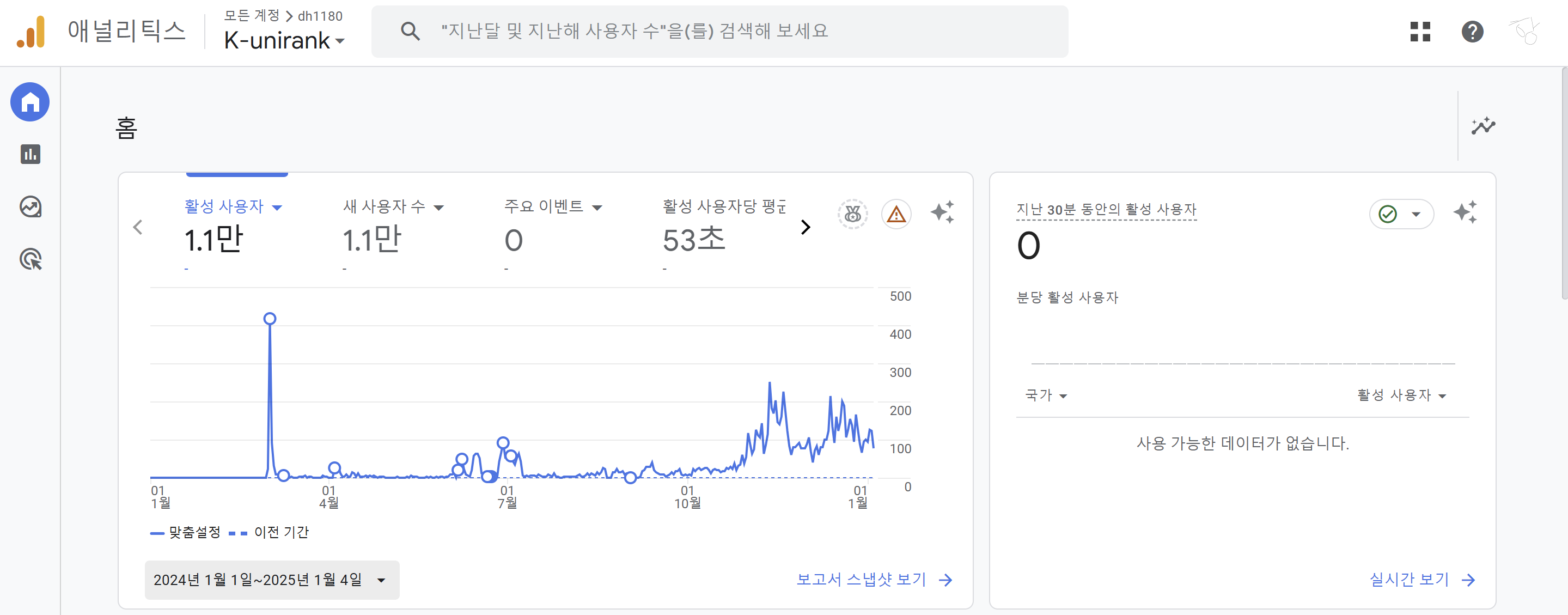Click the Insights sparkline icon
The image size is (1568, 615).
click(x=1483, y=126)
